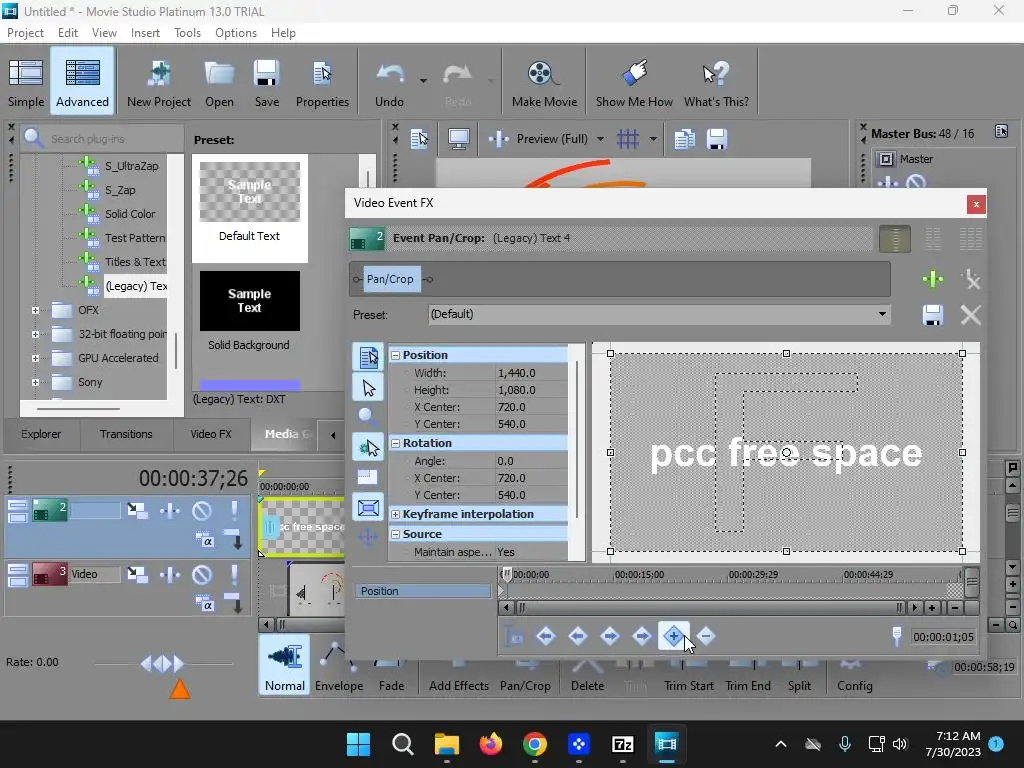Save the Pan/Crop preset
Image resolution: width=1024 pixels, height=768 pixels.
click(x=933, y=315)
